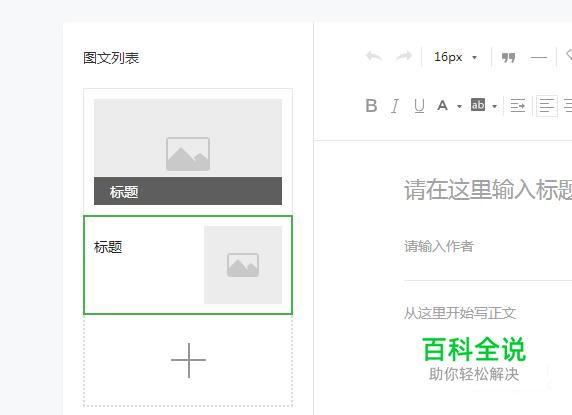572x415 pixels.
Task: Expand the font color dropdown arrow
Action: tap(459, 106)
